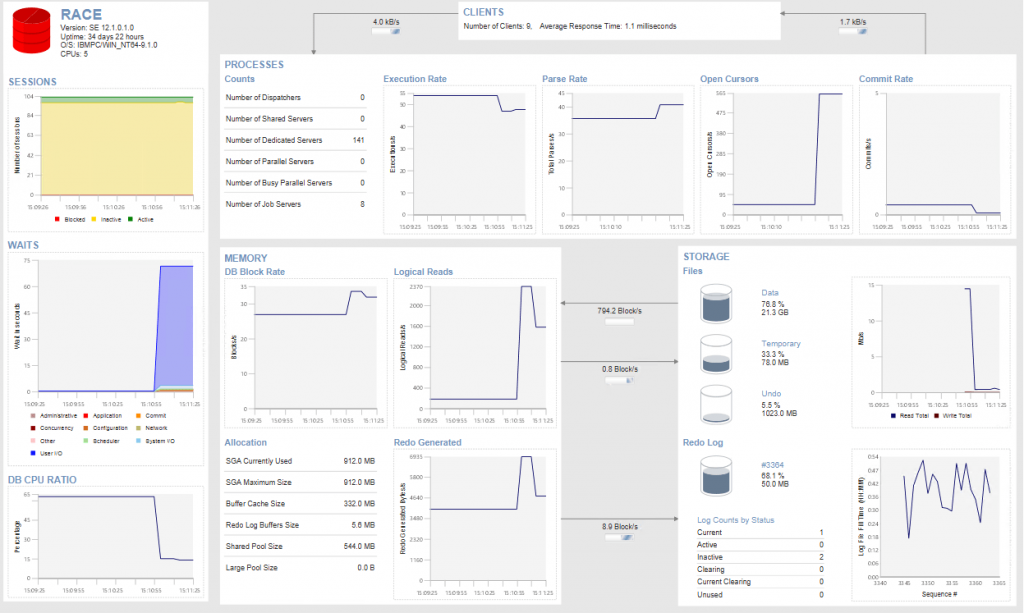
Task: Click the red Blocked legend square
Action: point(57,219)
